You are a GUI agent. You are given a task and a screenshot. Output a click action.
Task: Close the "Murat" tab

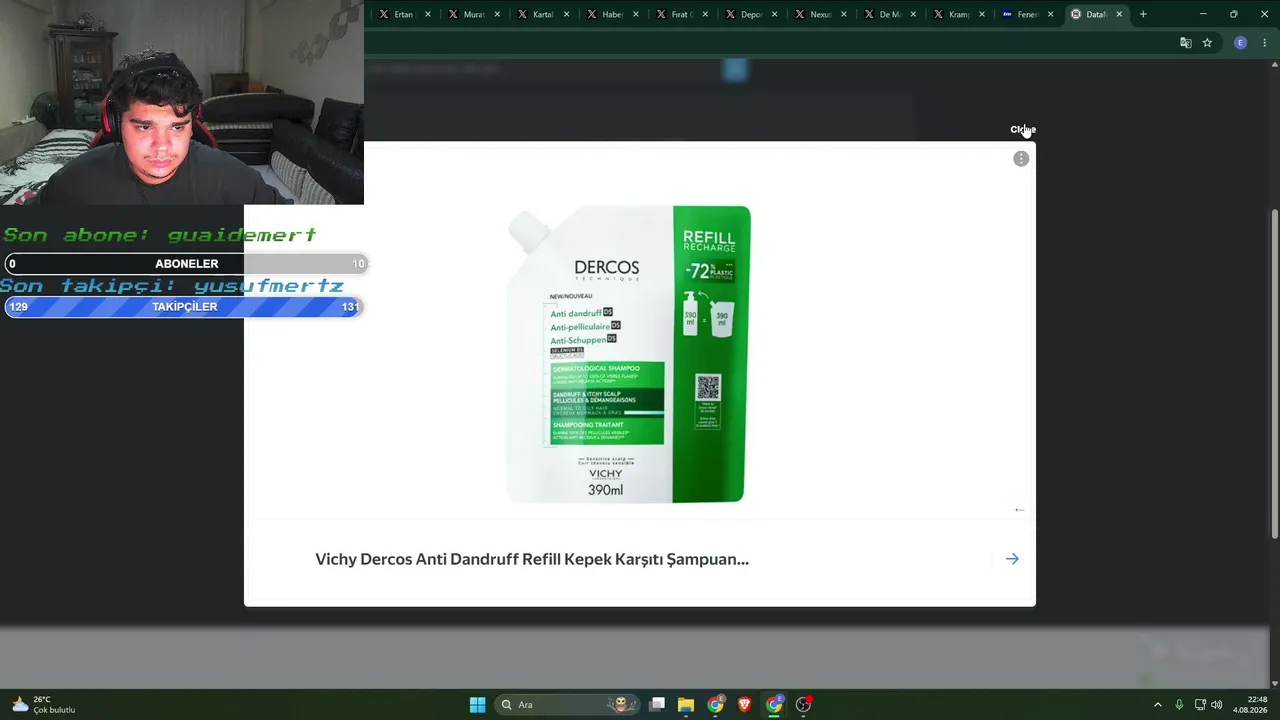coord(497,14)
